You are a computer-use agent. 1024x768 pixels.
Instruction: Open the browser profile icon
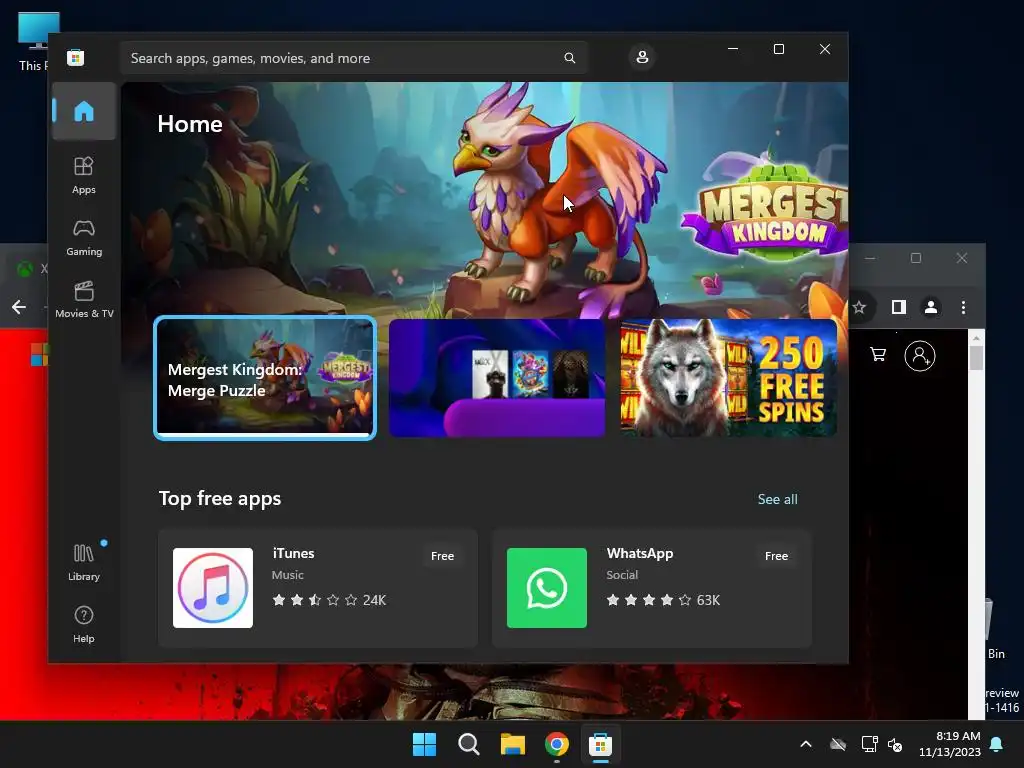(931, 307)
